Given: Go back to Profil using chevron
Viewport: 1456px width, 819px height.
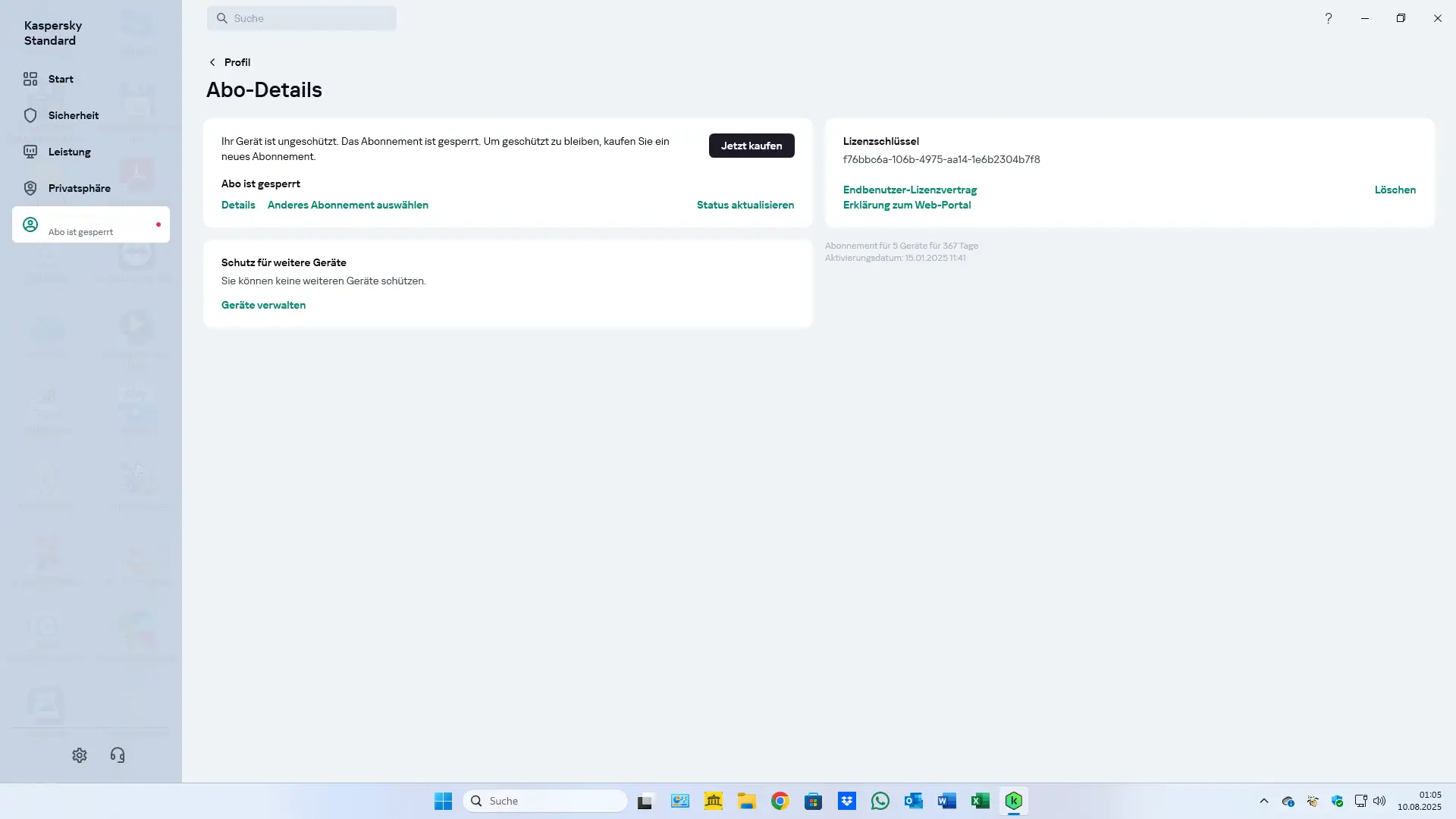Looking at the screenshot, I should [x=212, y=62].
